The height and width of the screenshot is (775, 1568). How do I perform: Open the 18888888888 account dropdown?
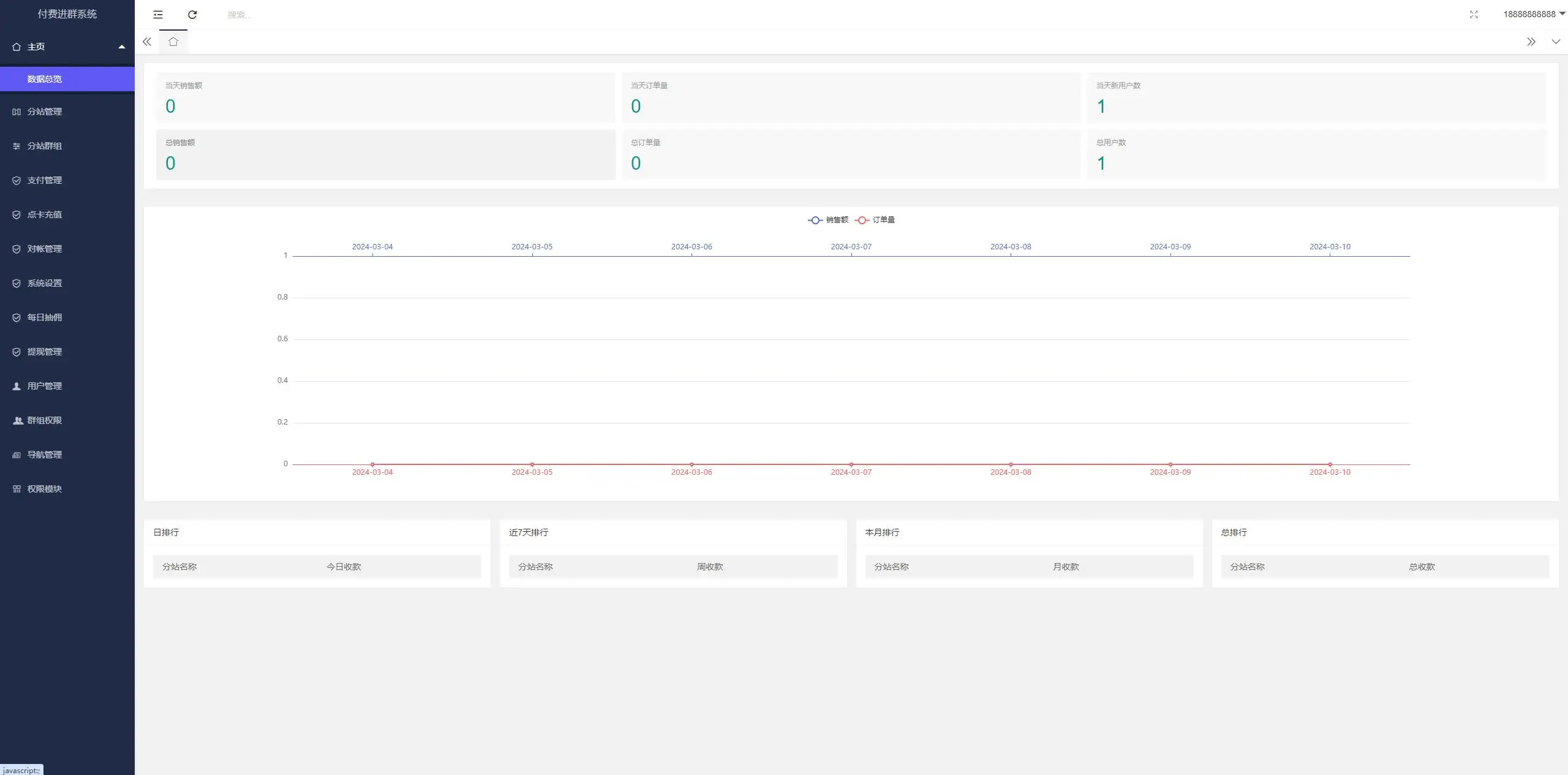1533,14
